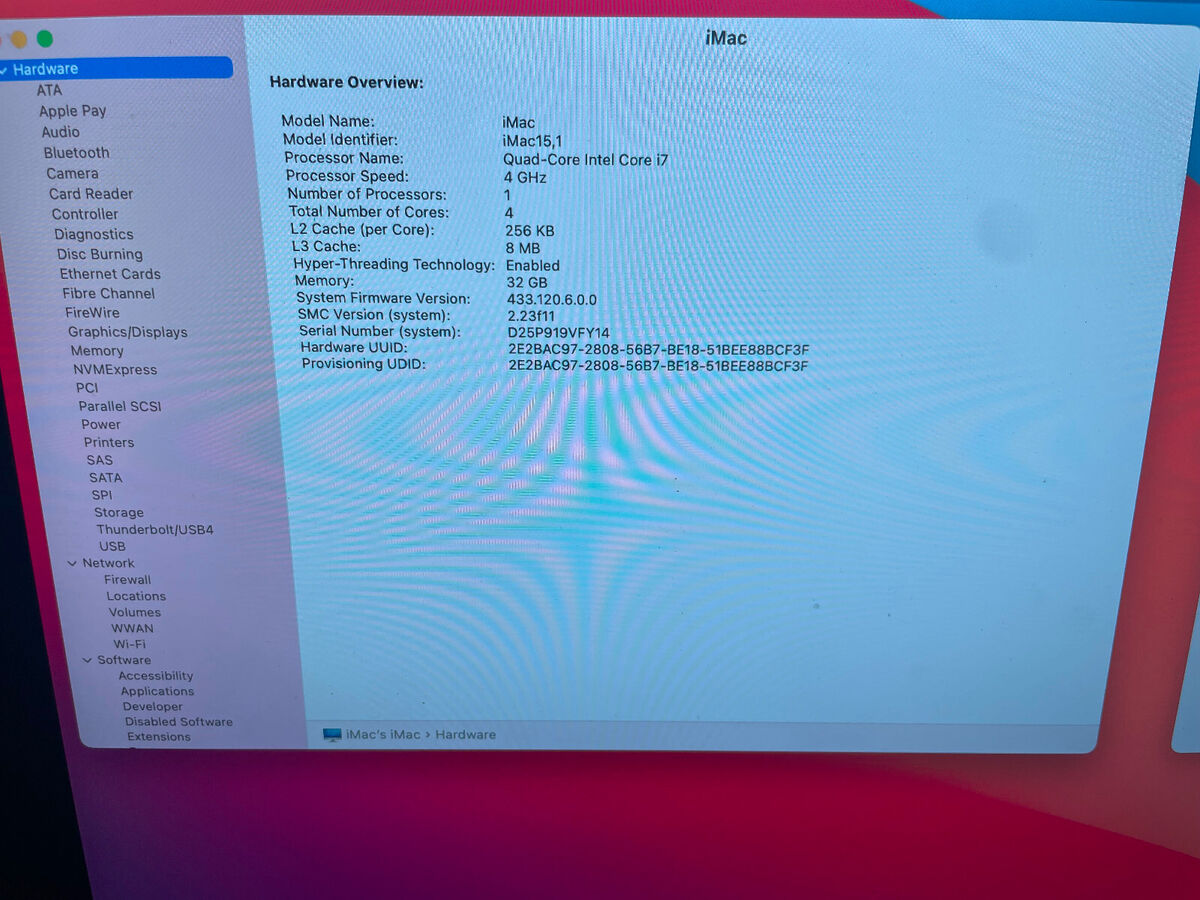Open the SATA entry

(x=105, y=478)
